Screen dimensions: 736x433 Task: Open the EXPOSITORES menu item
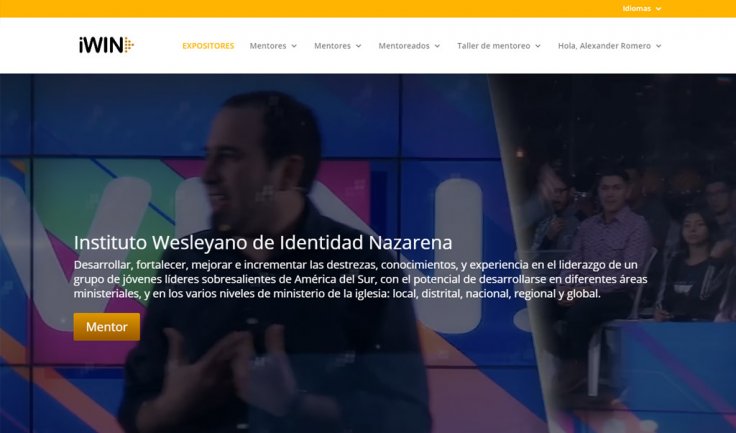208,46
